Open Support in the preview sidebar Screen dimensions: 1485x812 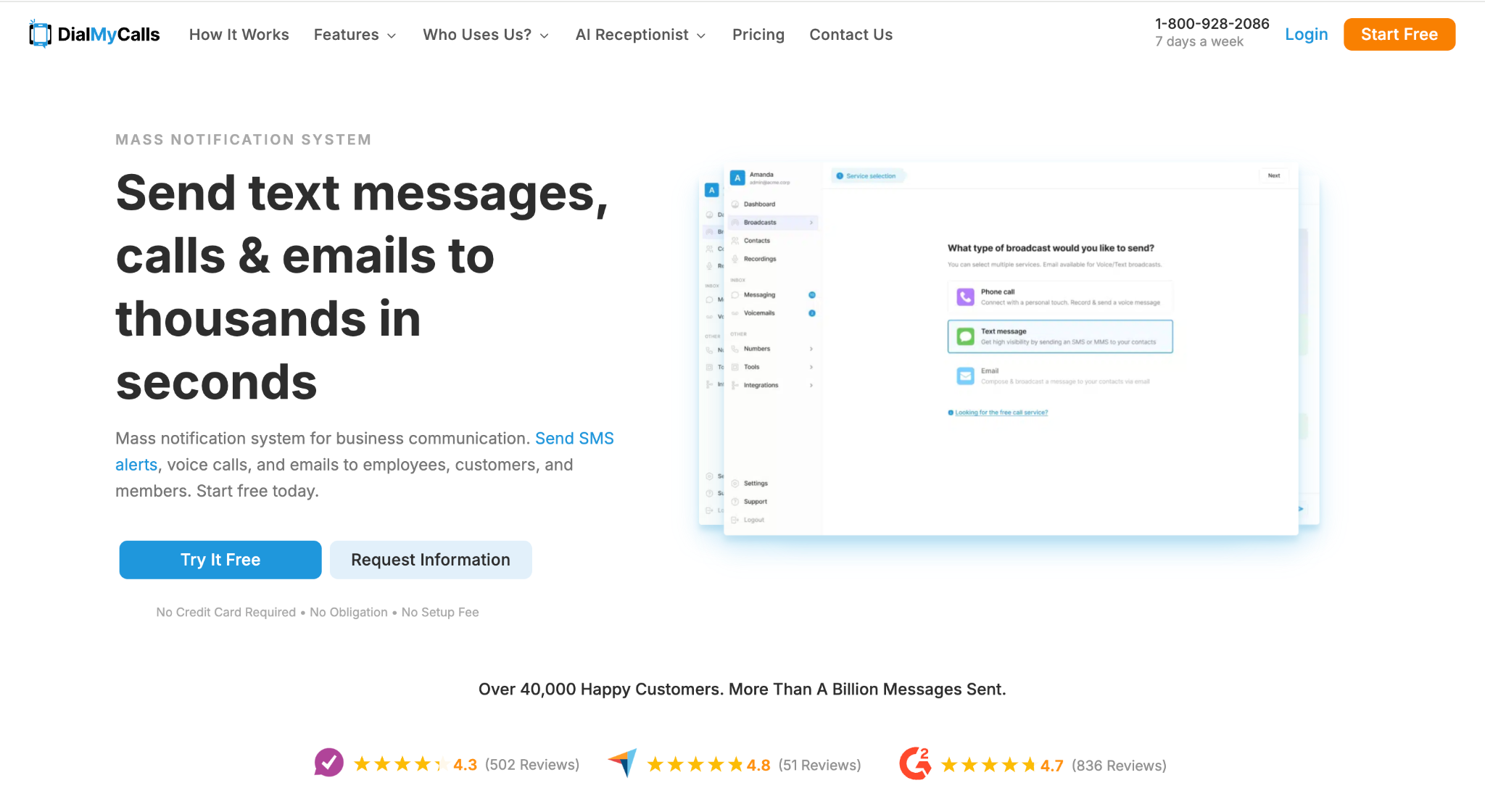pyautogui.click(x=755, y=502)
